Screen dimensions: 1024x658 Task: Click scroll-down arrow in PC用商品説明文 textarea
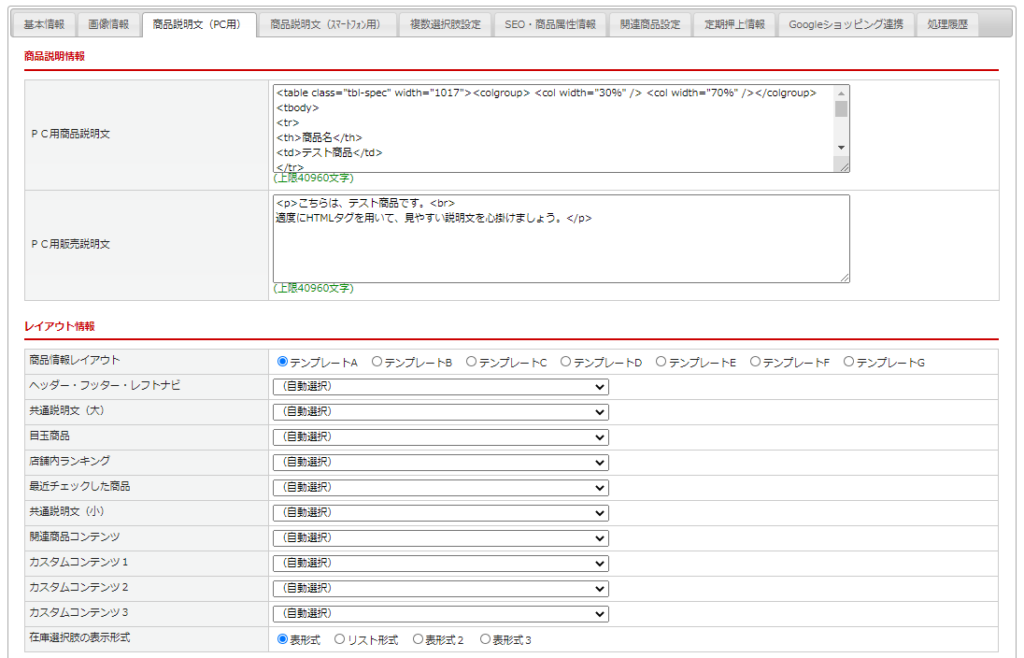pyautogui.click(x=841, y=148)
